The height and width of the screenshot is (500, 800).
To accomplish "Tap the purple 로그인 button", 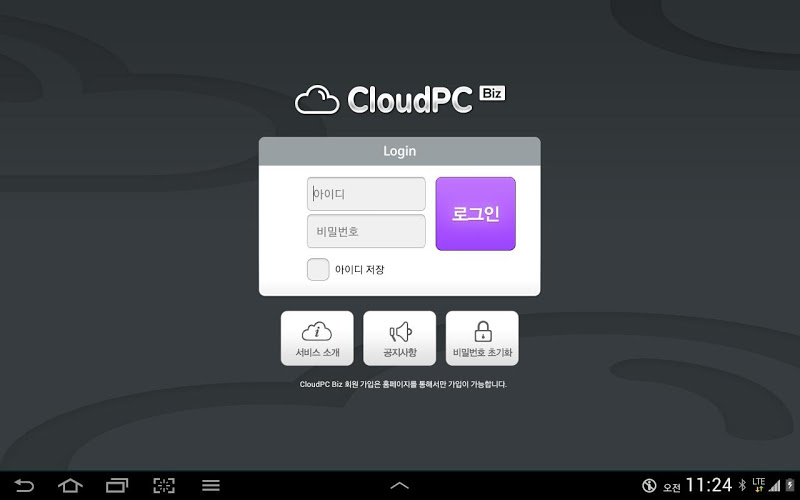I will coord(476,214).
